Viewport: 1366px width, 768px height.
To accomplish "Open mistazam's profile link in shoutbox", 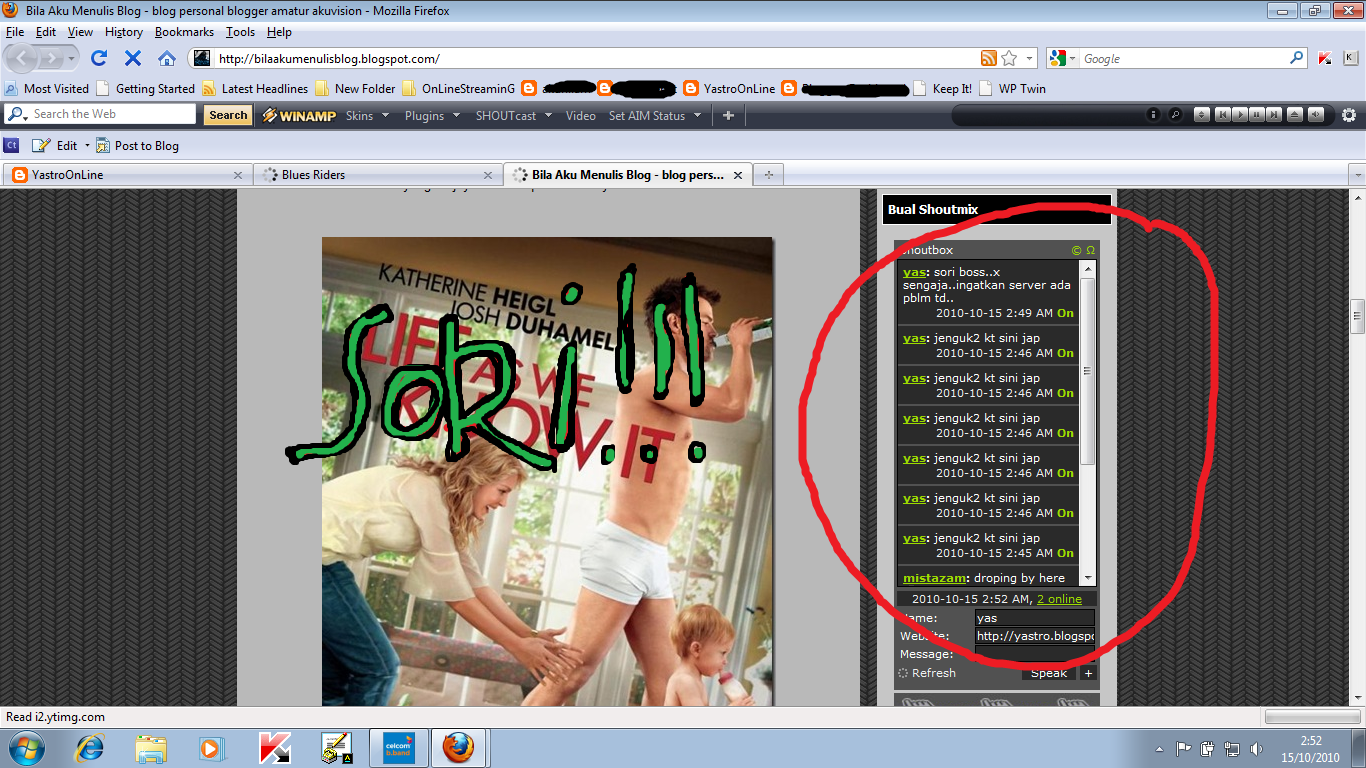I will [x=935, y=578].
